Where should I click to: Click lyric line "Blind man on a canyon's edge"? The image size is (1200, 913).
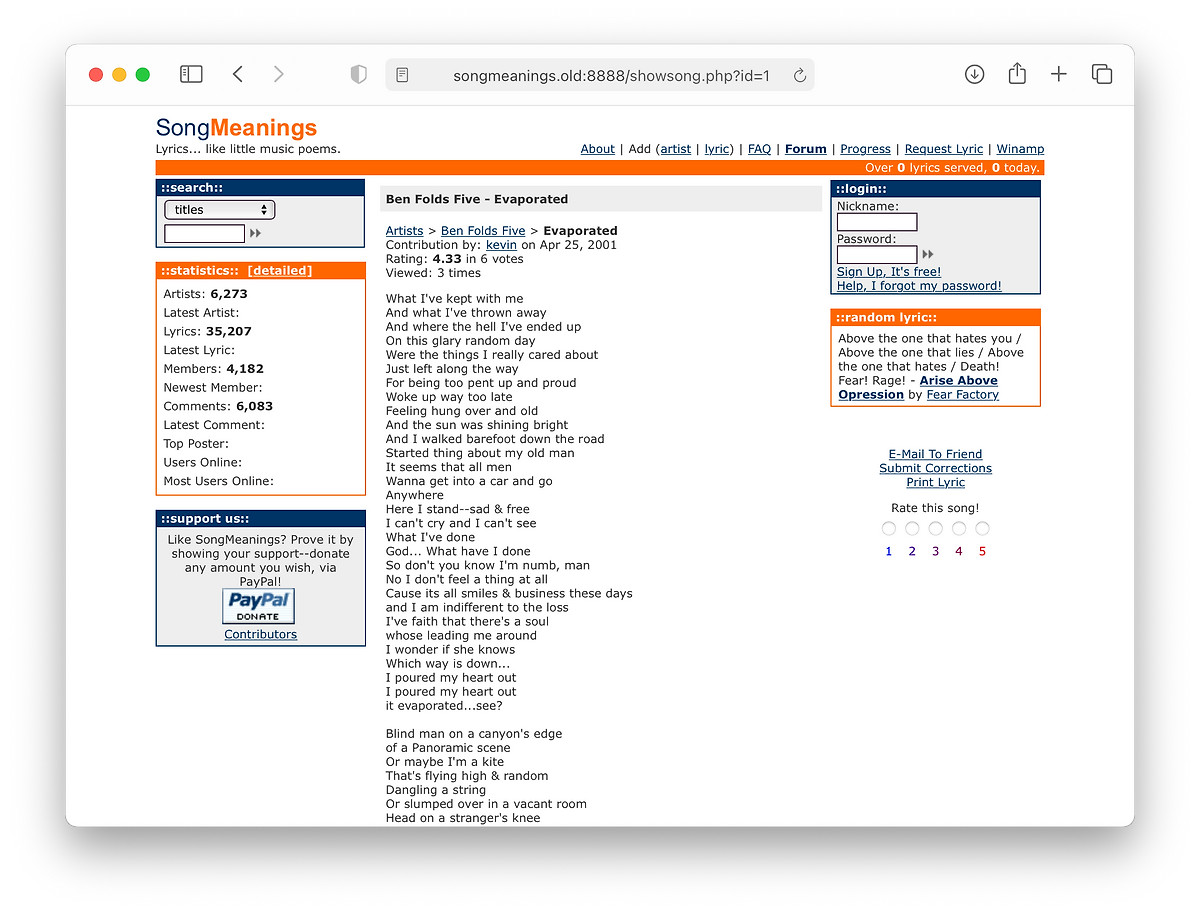474,734
